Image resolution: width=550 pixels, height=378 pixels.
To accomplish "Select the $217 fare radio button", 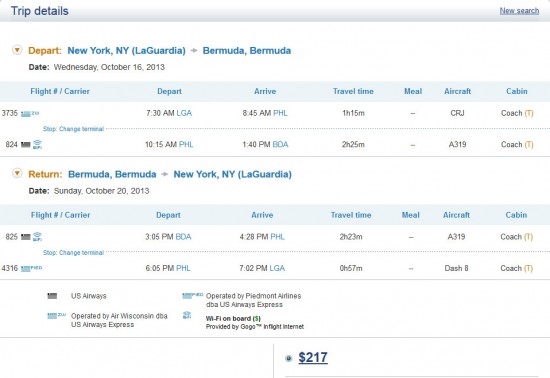I will [x=288, y=358].
